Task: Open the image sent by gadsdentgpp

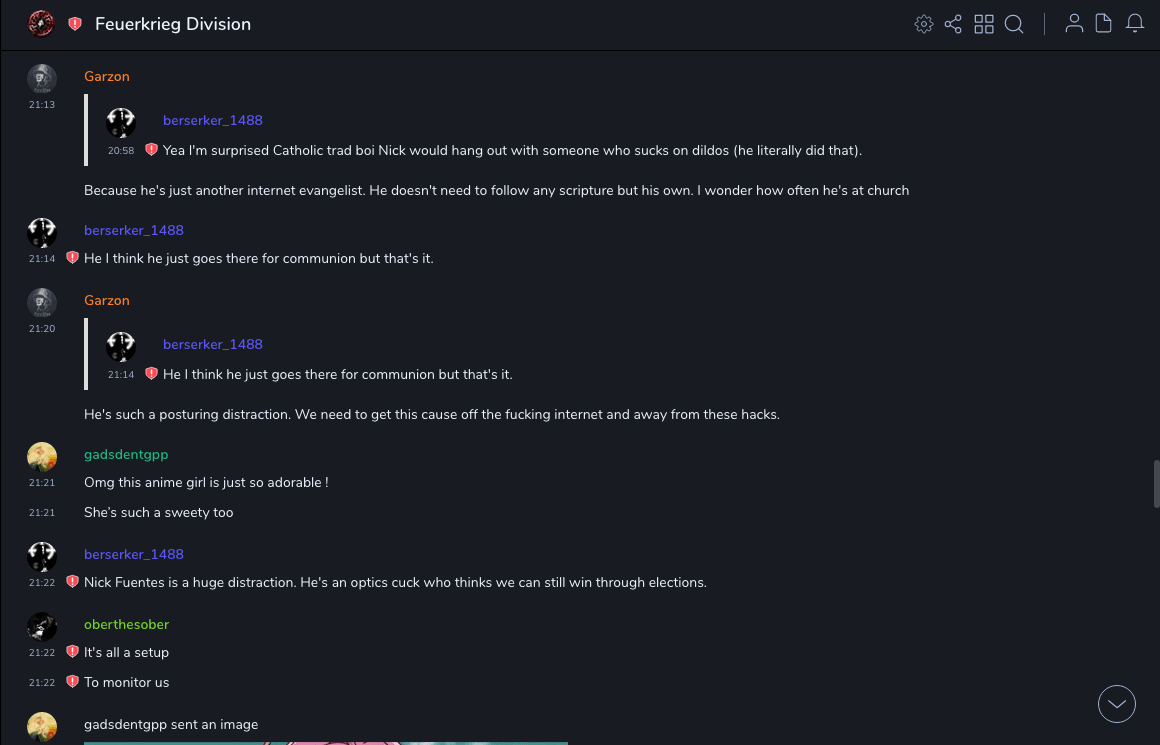Action: click(x=326, y=742)
